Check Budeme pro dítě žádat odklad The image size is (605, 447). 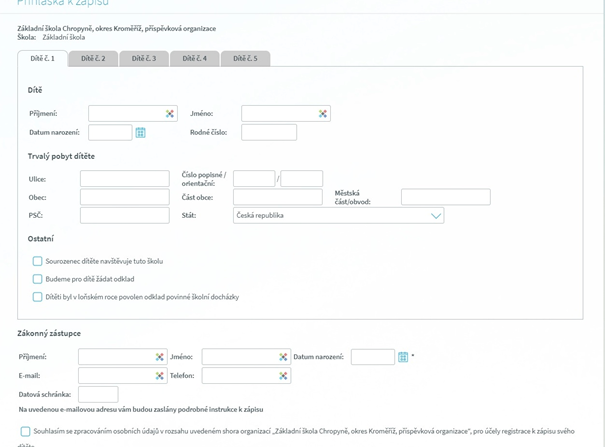point(37,279)
